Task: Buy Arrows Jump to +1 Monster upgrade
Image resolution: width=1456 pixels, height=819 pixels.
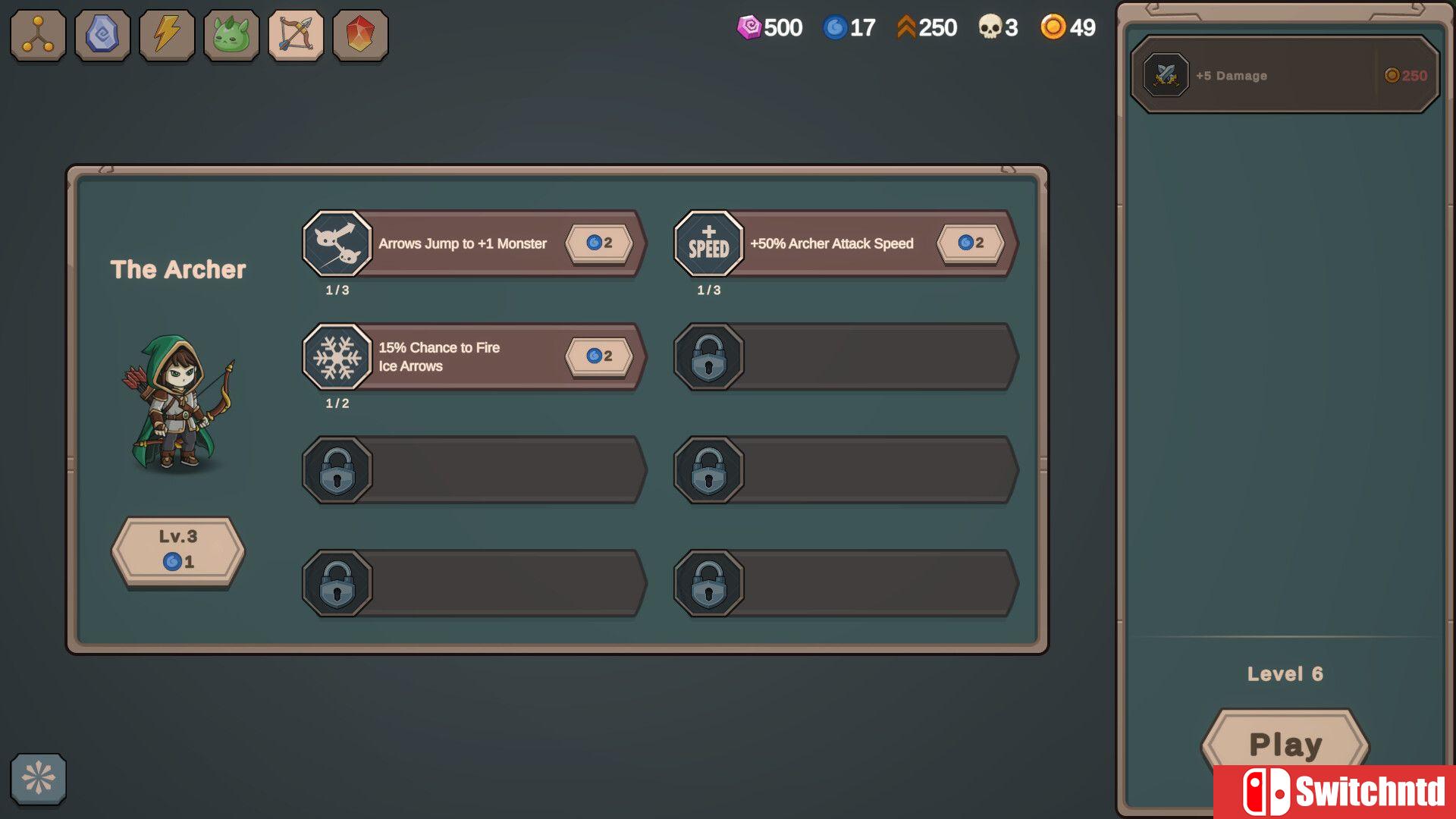Action: tap(599, 243)
